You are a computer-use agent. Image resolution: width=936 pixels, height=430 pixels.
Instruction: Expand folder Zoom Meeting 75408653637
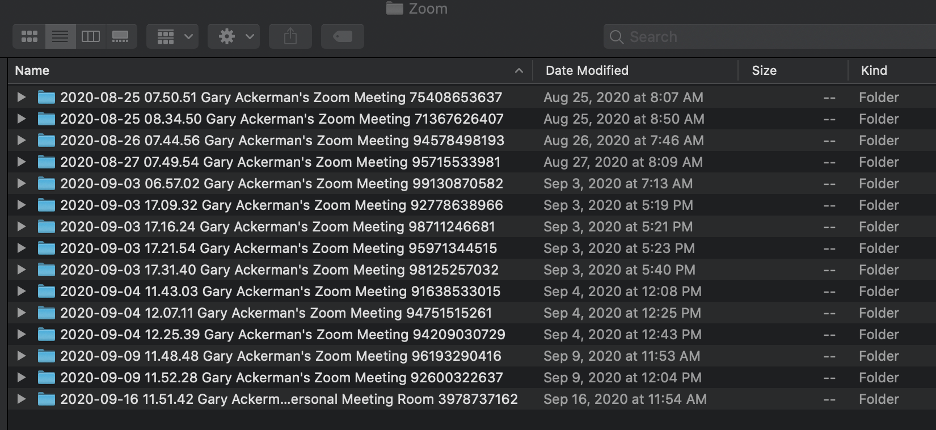[21, 97]
